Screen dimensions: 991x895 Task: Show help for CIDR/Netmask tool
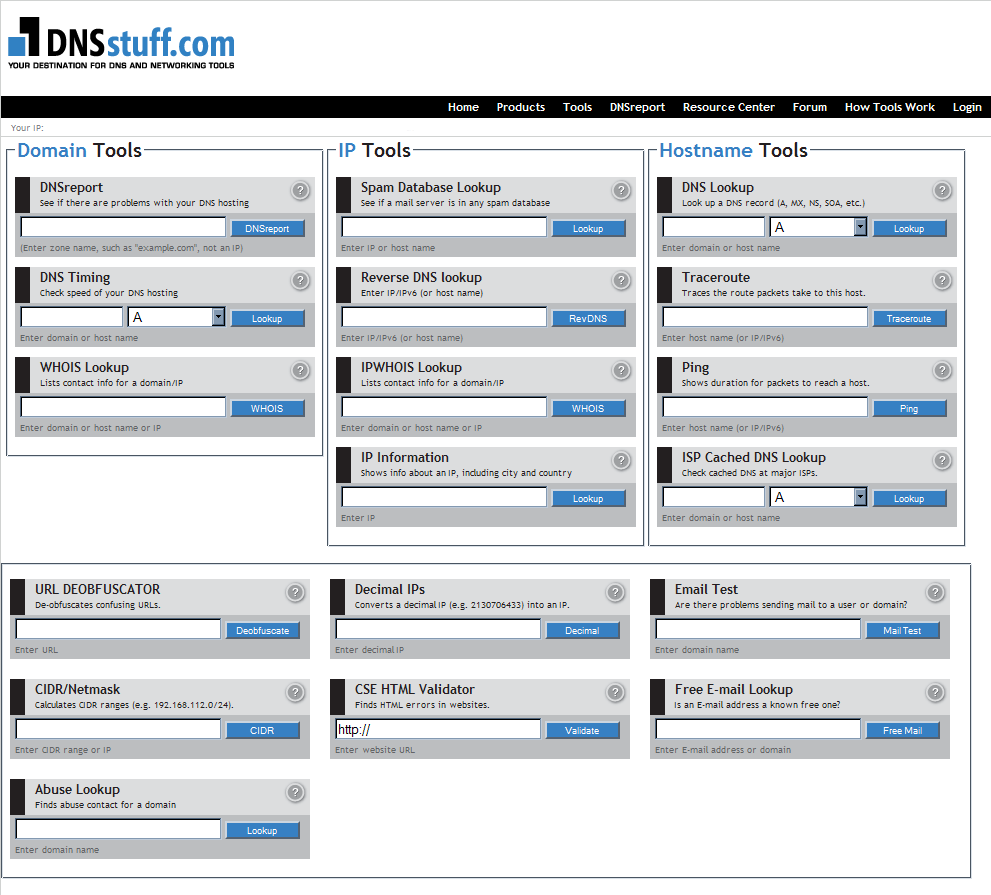295,692
